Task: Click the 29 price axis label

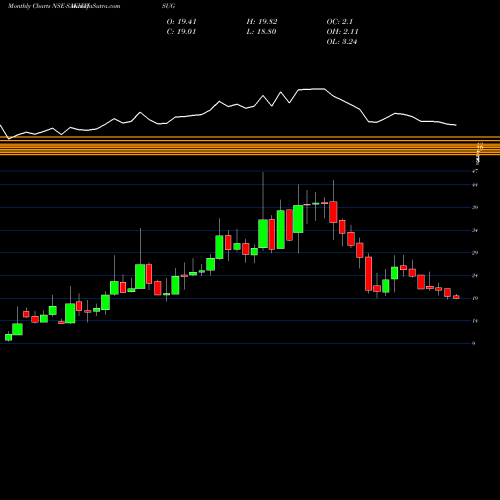Action: tap(475, 253)
